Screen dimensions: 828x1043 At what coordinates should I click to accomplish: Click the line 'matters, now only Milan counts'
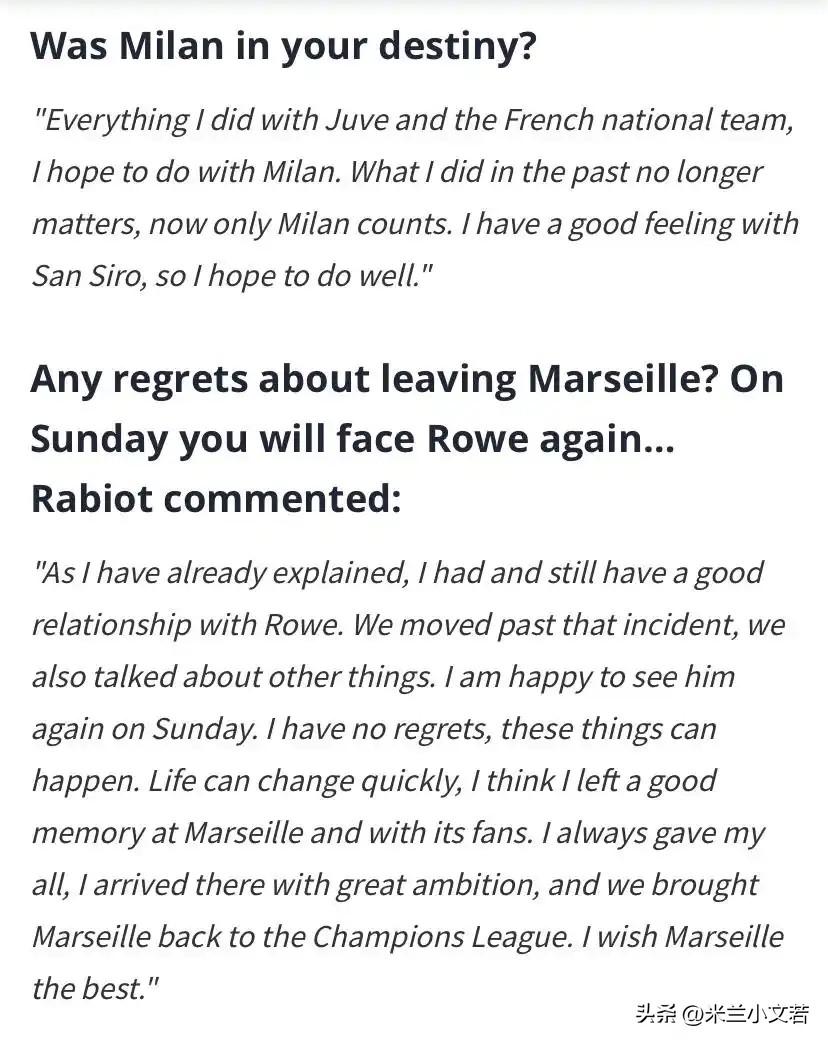416,225
